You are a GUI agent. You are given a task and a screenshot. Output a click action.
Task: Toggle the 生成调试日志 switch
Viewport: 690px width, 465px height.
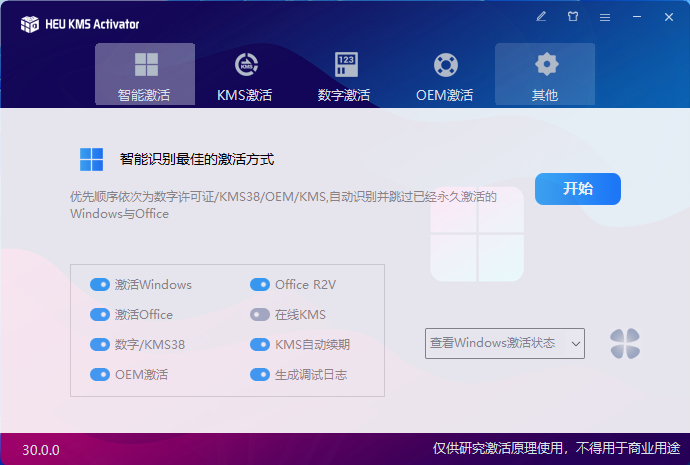pos(260,375)
